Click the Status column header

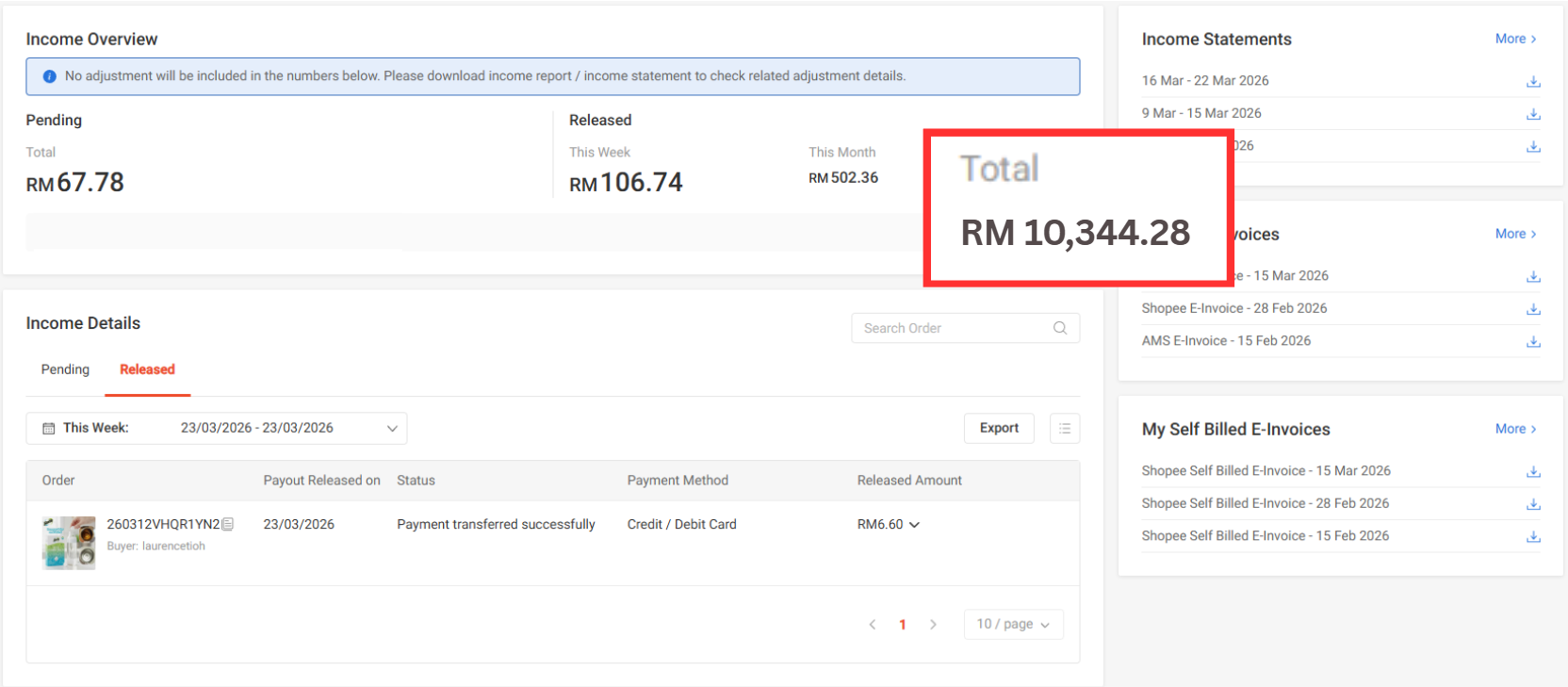click(x=416, y=481)
